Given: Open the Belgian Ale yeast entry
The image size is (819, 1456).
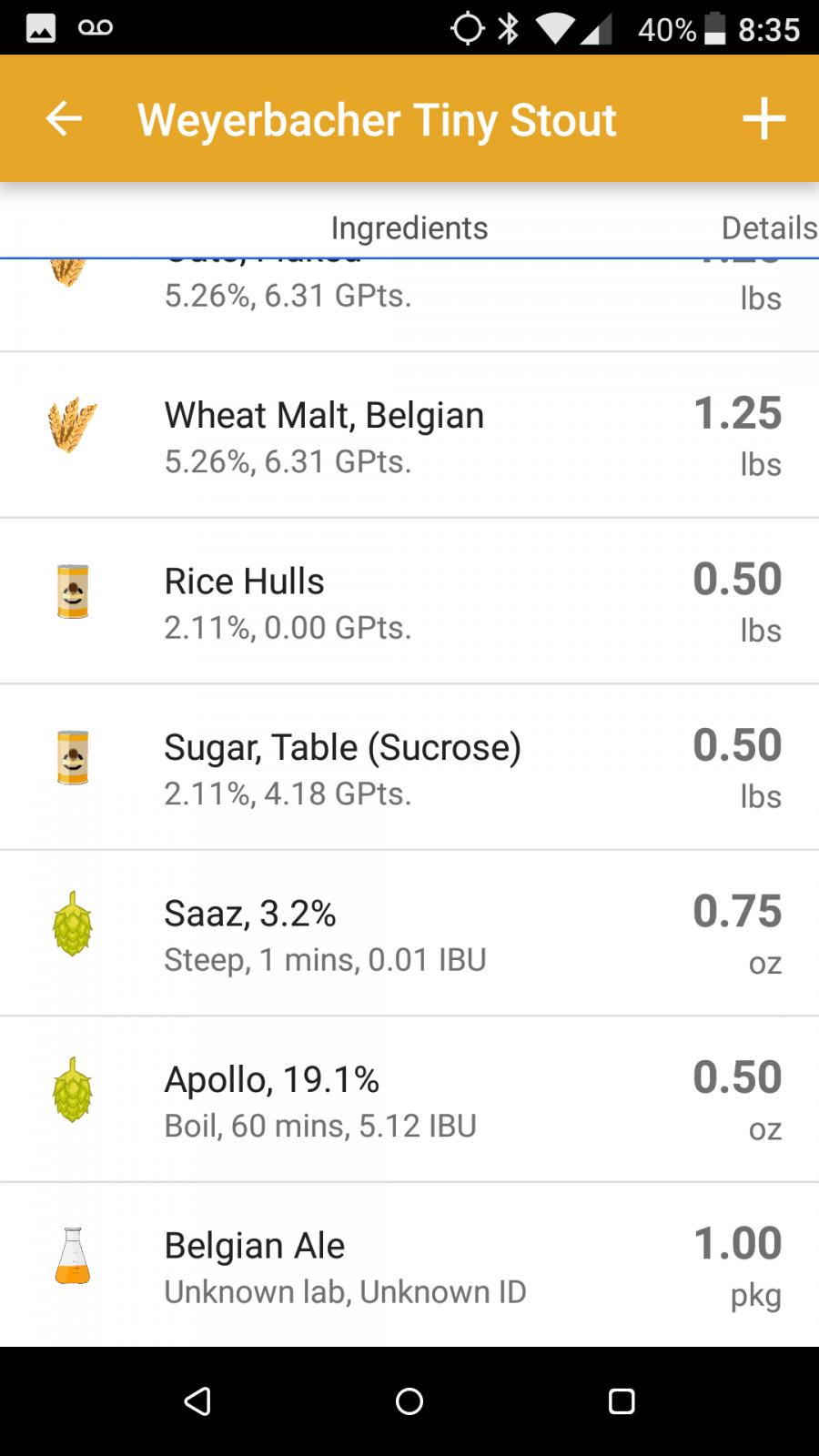Looking at the screenshot, I should coord(409,1265).
